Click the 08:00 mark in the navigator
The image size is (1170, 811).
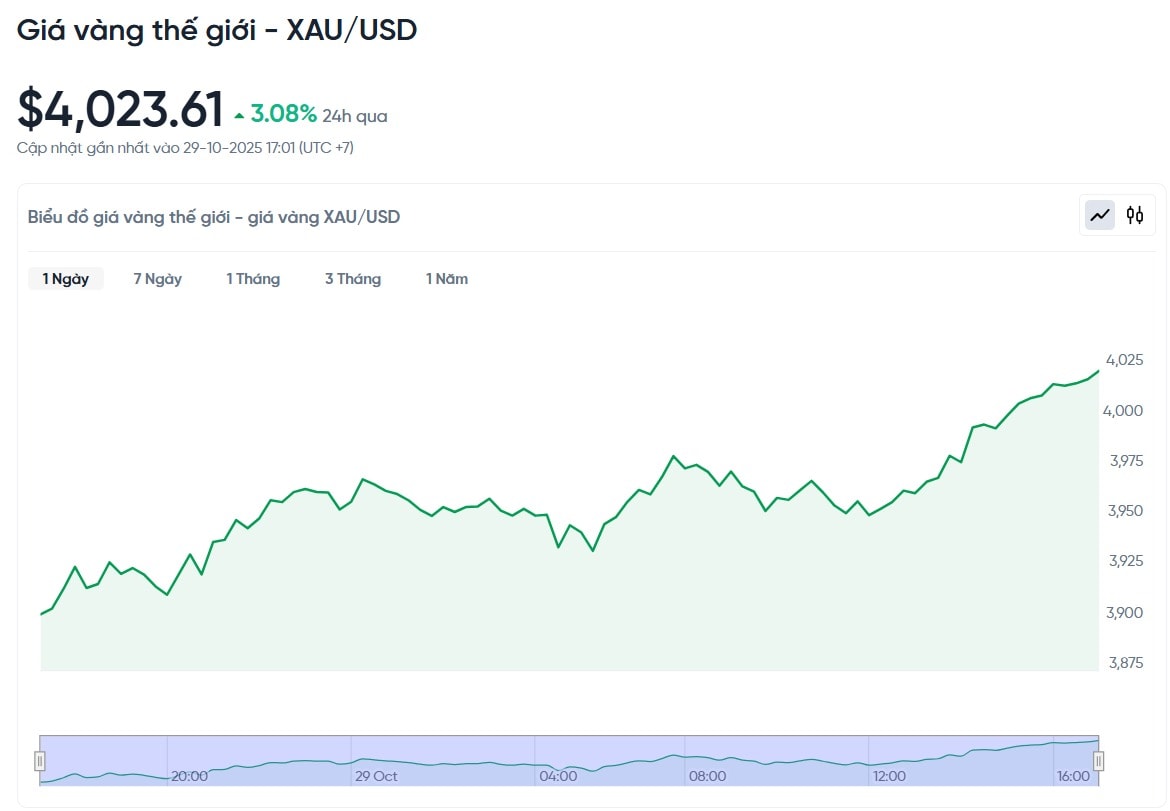coord(707,776)
